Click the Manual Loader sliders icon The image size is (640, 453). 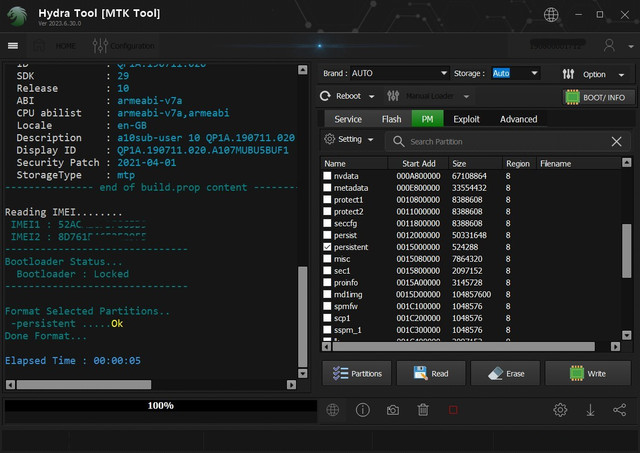click(x=393, y=96)
